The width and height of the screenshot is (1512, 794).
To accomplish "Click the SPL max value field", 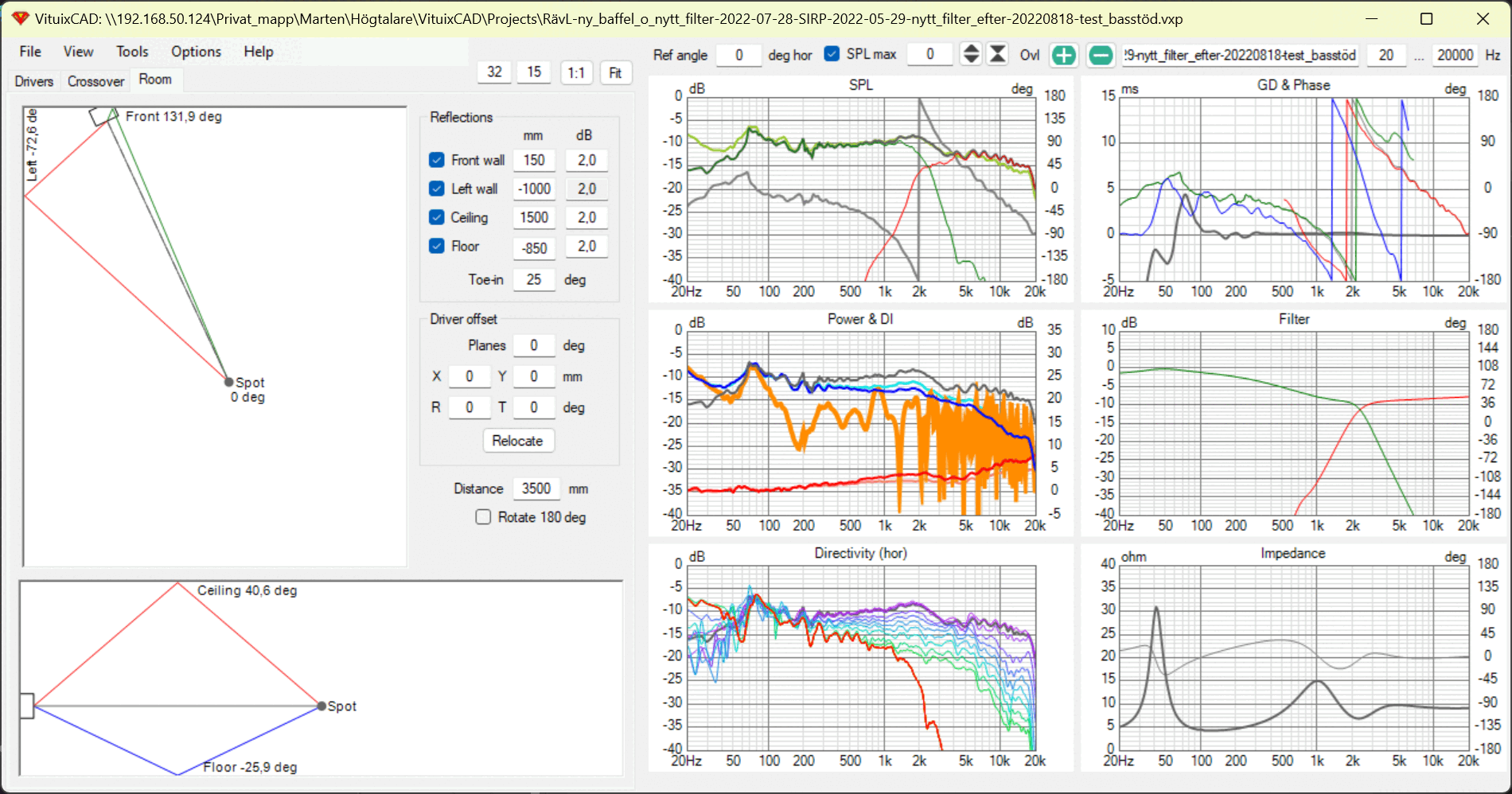I will (929, 54).
